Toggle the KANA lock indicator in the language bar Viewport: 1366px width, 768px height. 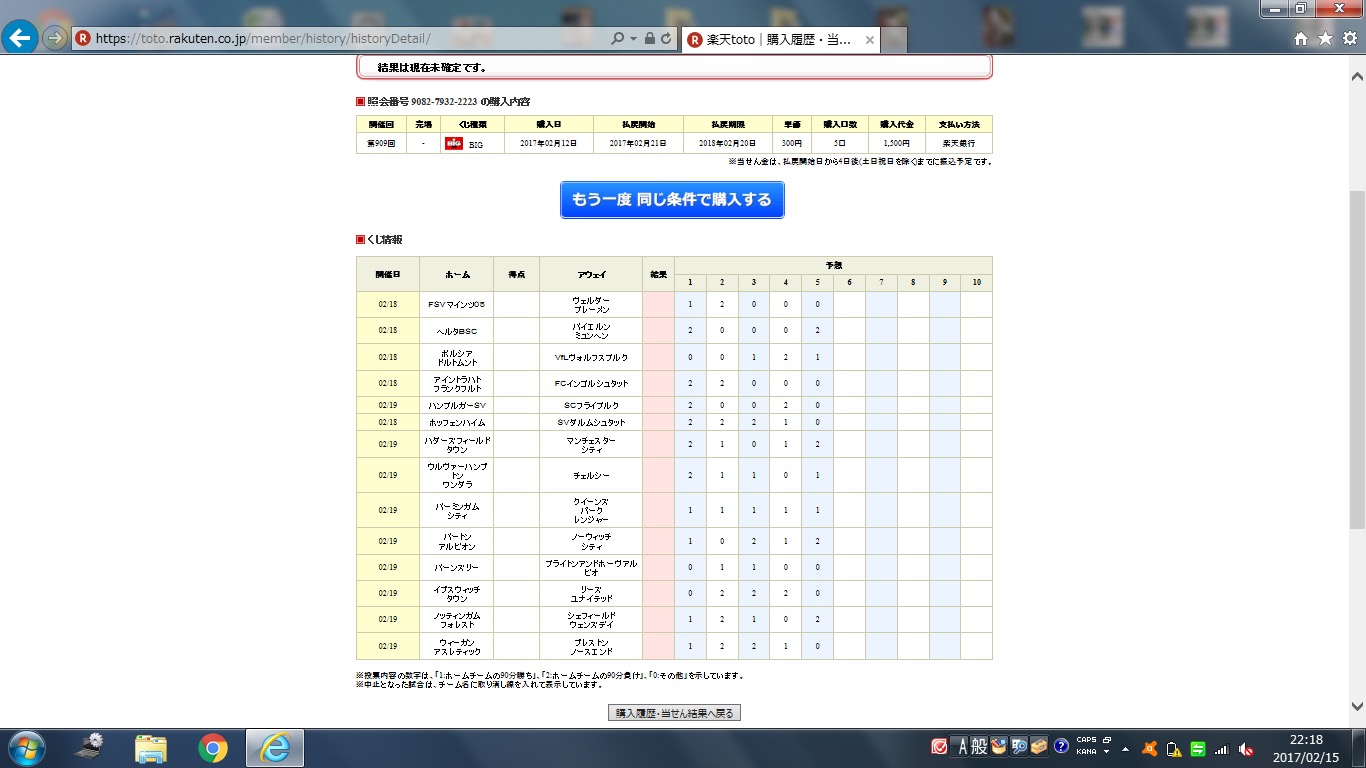(x=1086, y=752)
